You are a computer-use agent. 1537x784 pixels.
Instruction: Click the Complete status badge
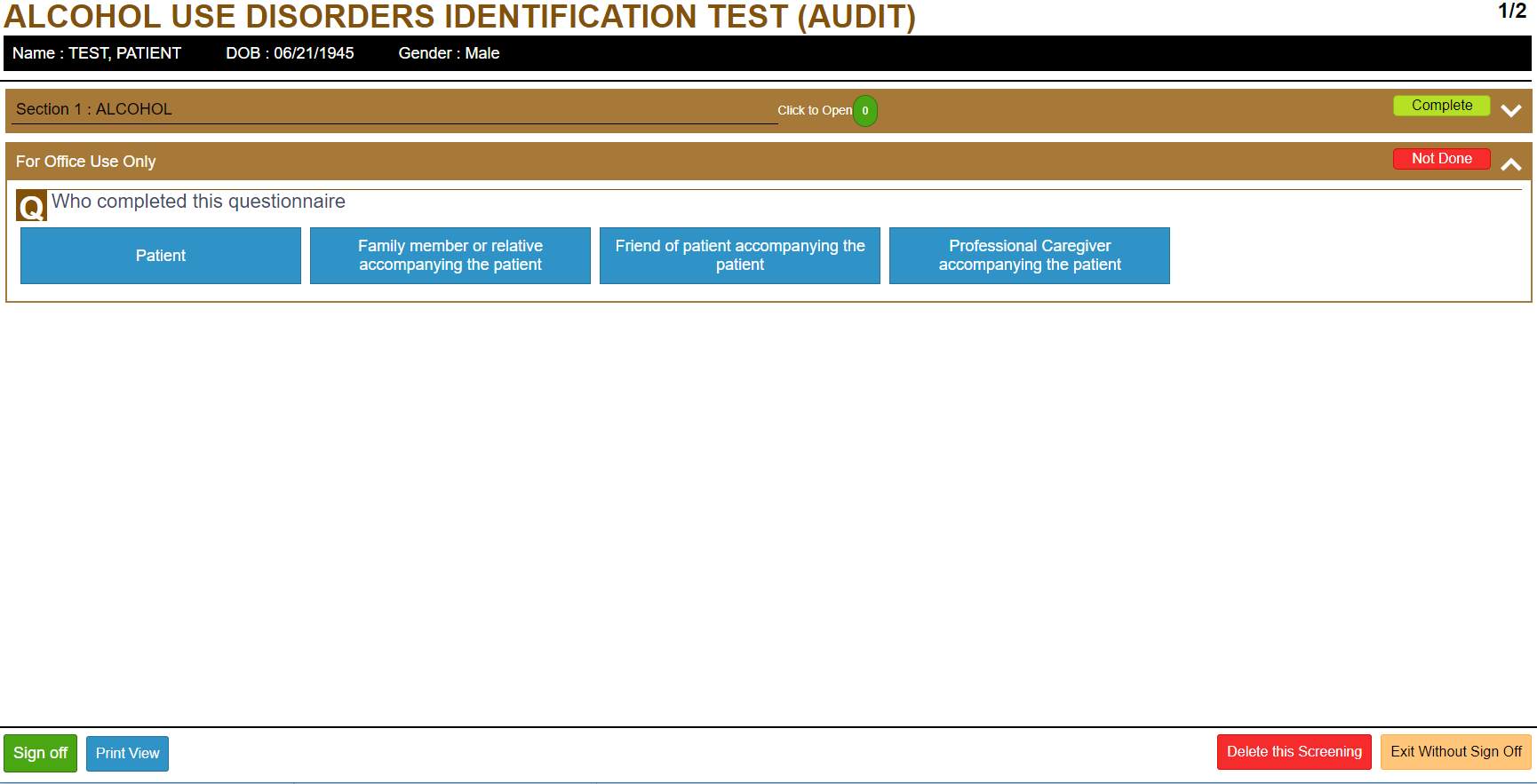pos(1441,106)
